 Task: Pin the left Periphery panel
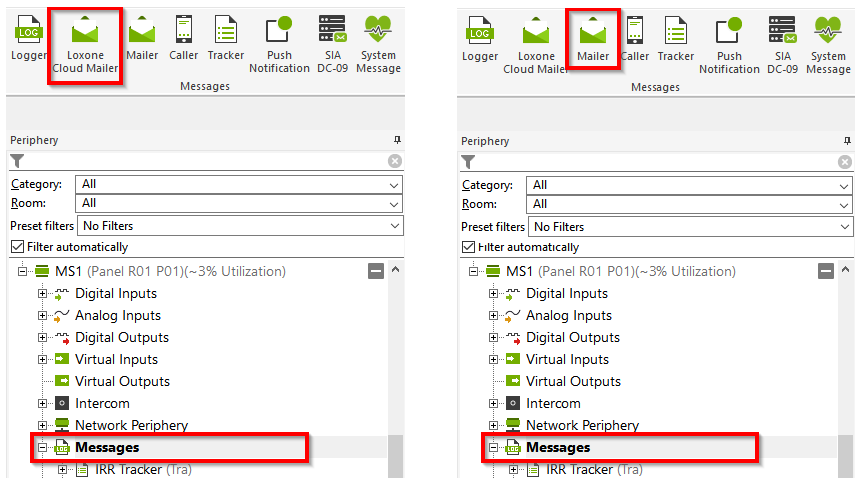(397, 140)
